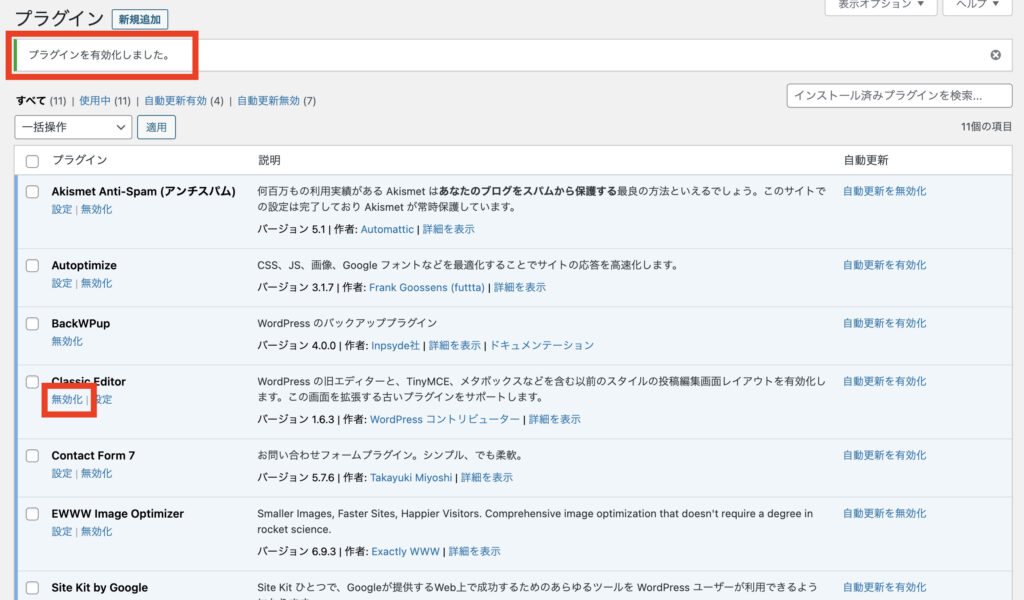The height and width of the screenshot is (600, 1024).
Task: Open the Inpsyde社 author link
Action: [396, 345]
